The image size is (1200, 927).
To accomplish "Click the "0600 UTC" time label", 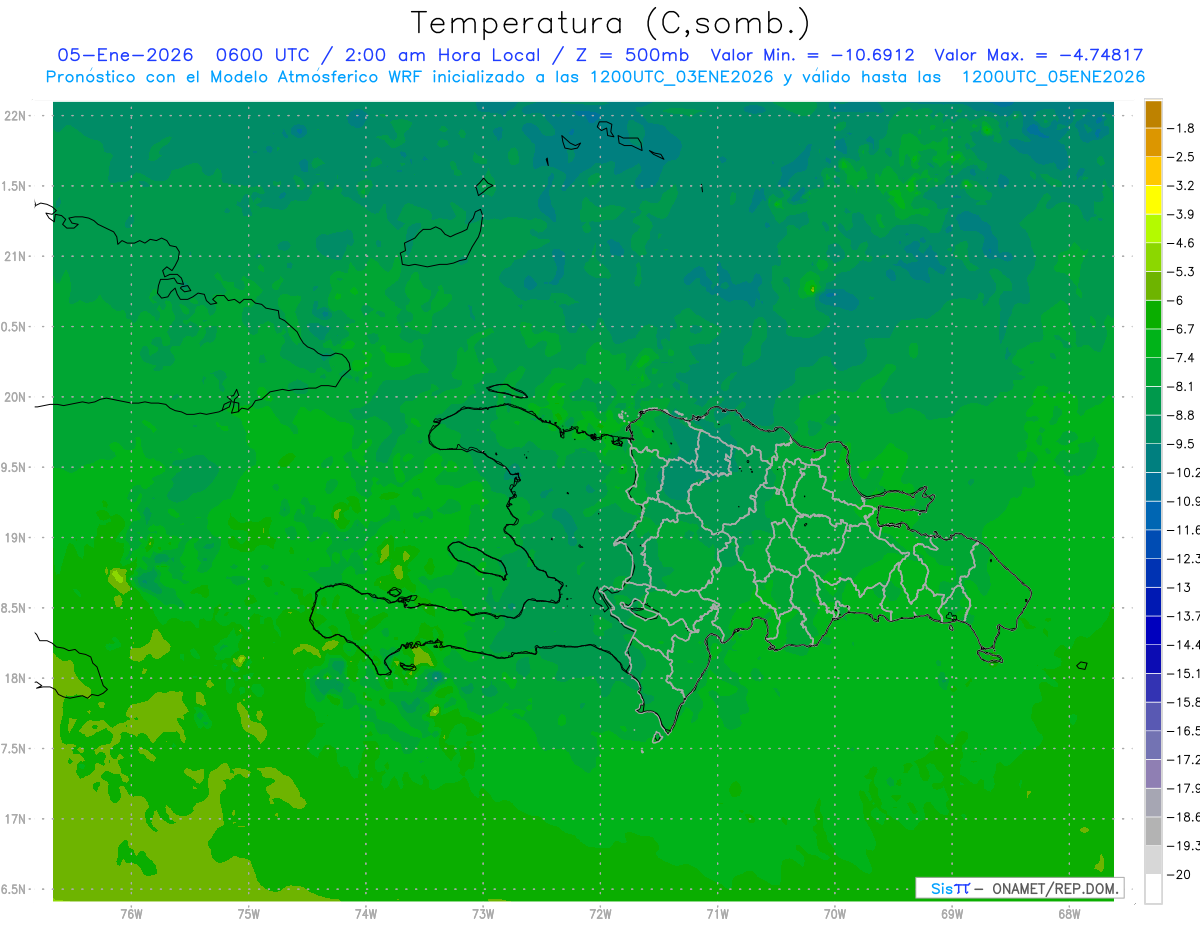I will tap(264, 55).
